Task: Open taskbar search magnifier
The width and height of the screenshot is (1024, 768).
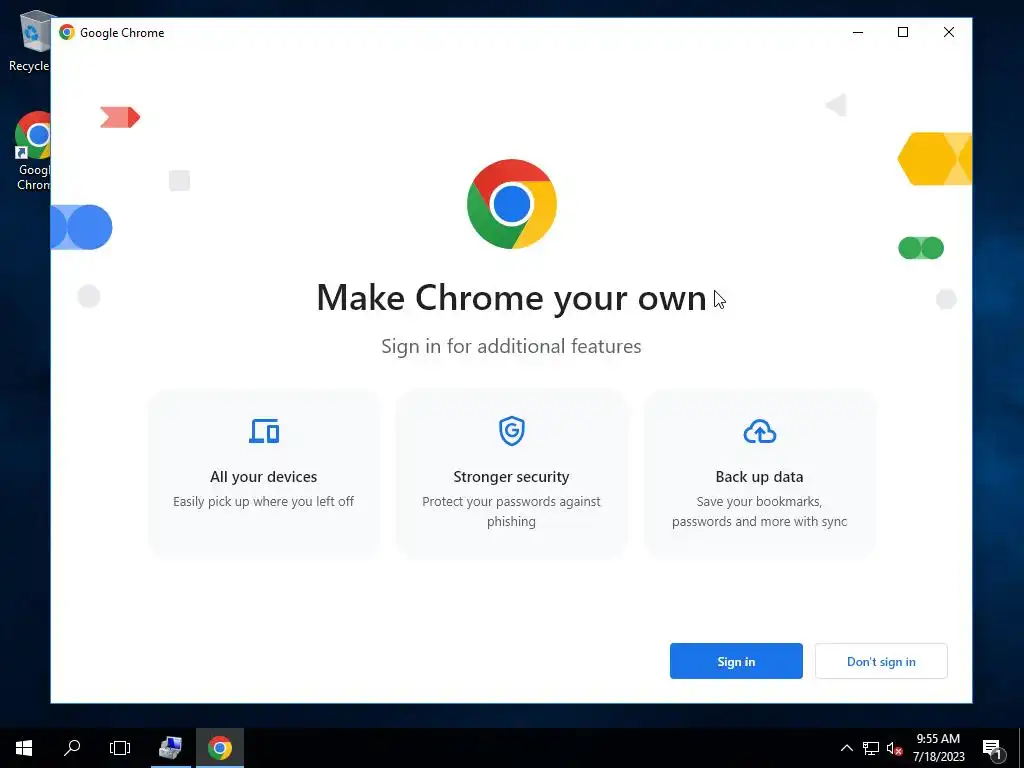Action: click(x=72, y=748)
